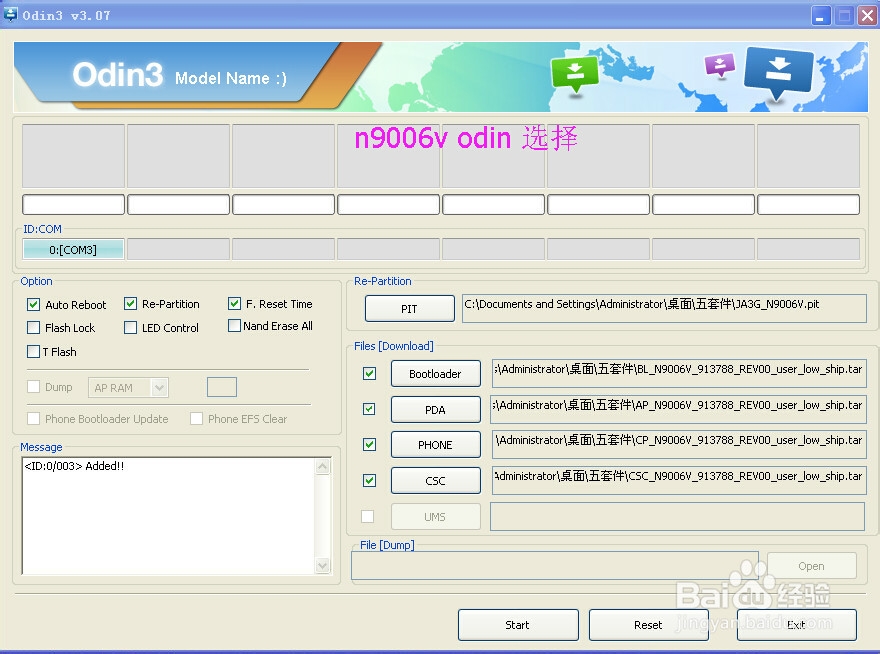This screenshot has height=654, width=880.
Task: Click the purple download banner icon
Action: click(719, 65)
